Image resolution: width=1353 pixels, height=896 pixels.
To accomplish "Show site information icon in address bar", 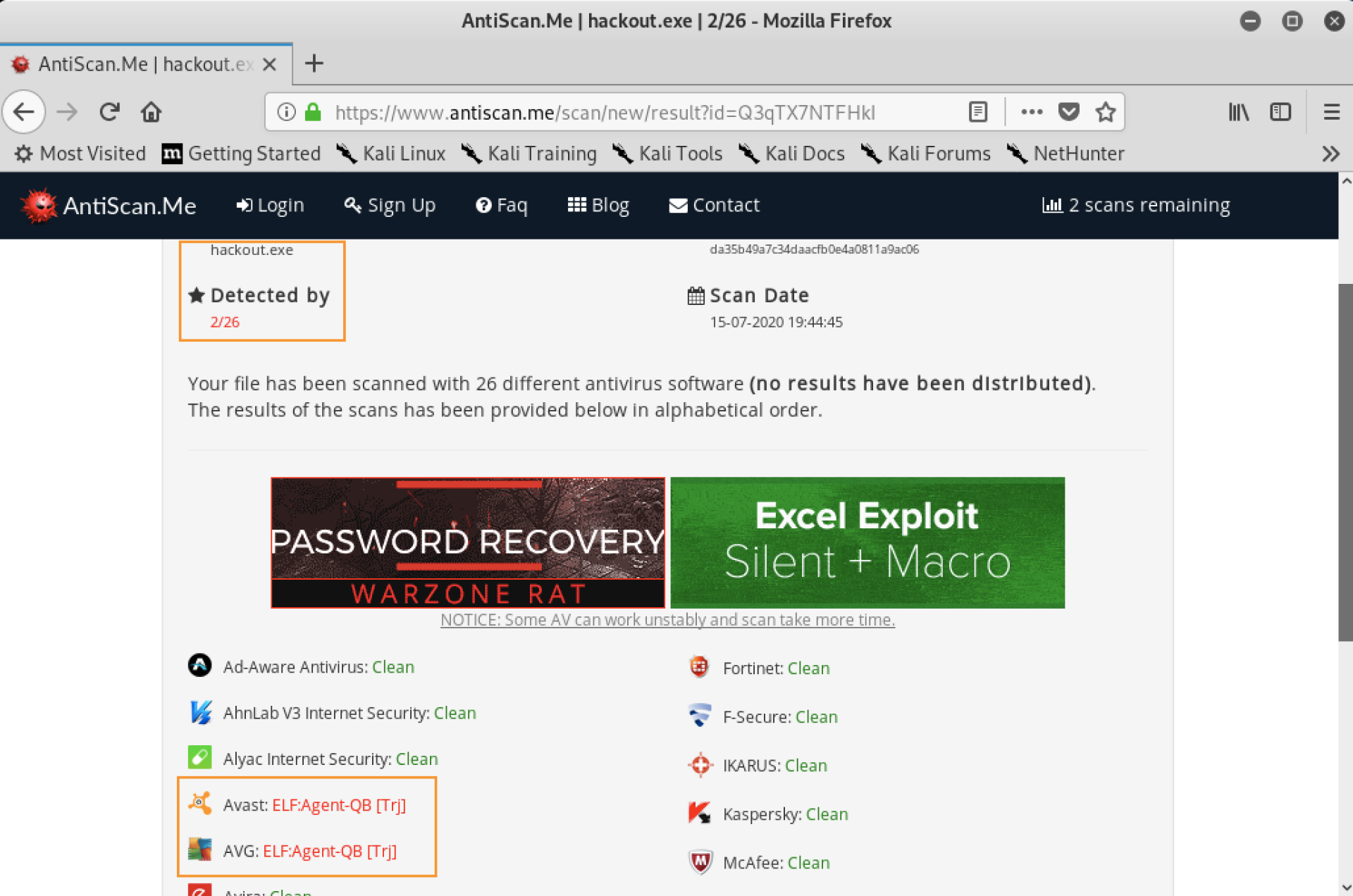I will [286, 112].
